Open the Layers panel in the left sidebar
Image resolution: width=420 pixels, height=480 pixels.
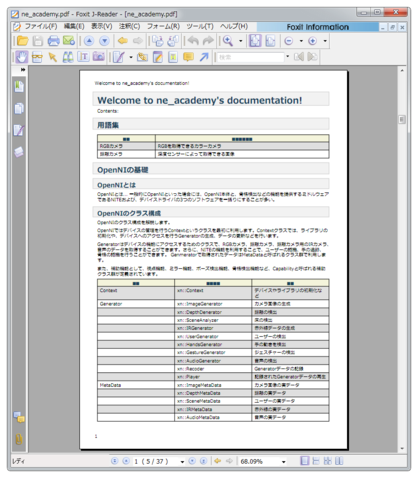[x=19, y=152]
